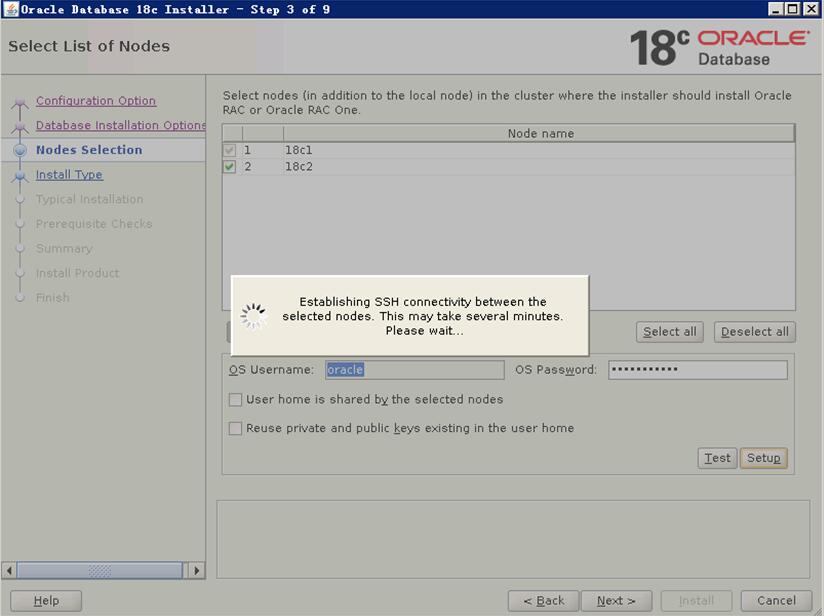Select the 18c2 node name cell
The image size is (824, 616).
pyautogui.click(x=539, y=167)
